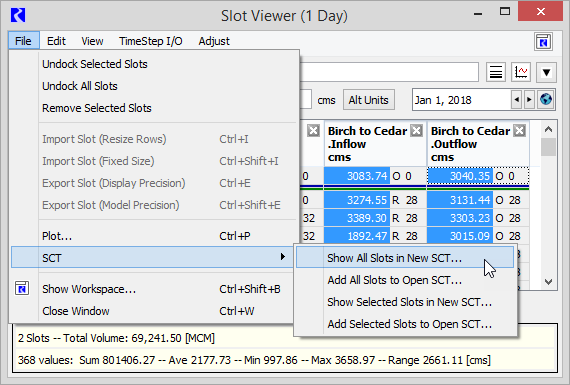The image size is (570, 385).
Task: Click Show Workspace icon in File menu
Action: [22, 289]
